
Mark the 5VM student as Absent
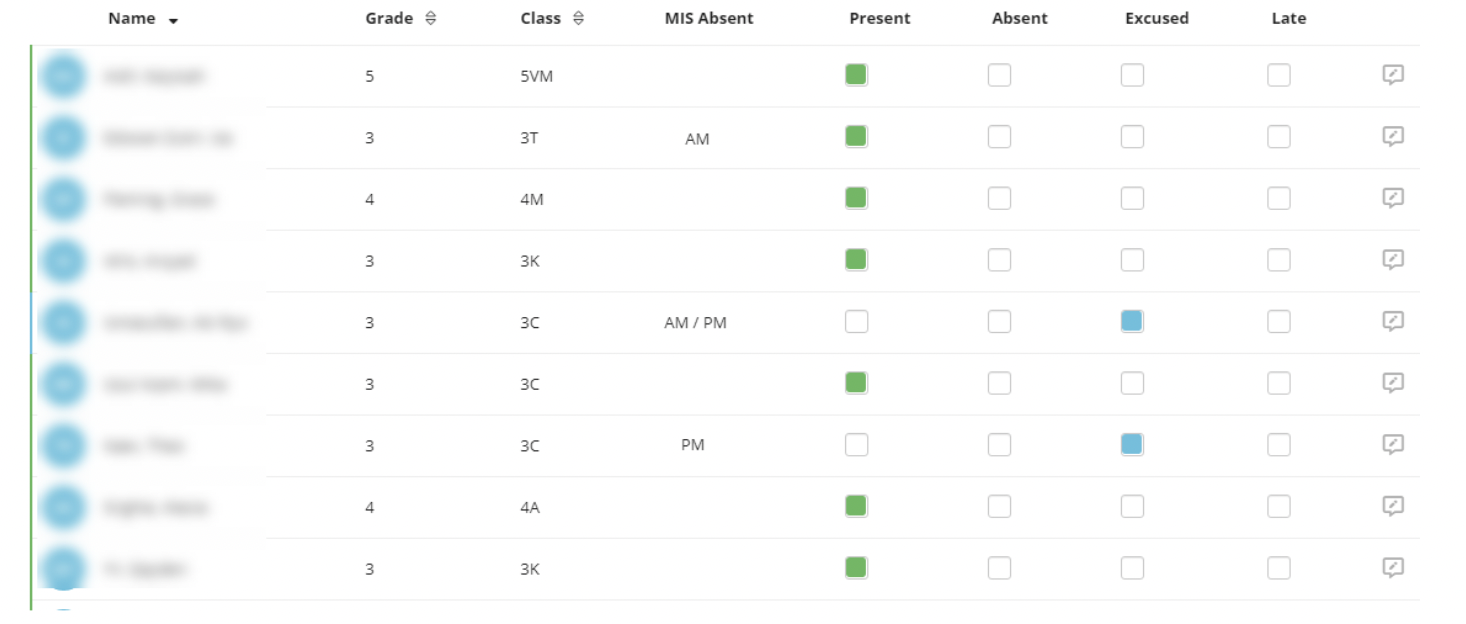click(x=999, y=75)
